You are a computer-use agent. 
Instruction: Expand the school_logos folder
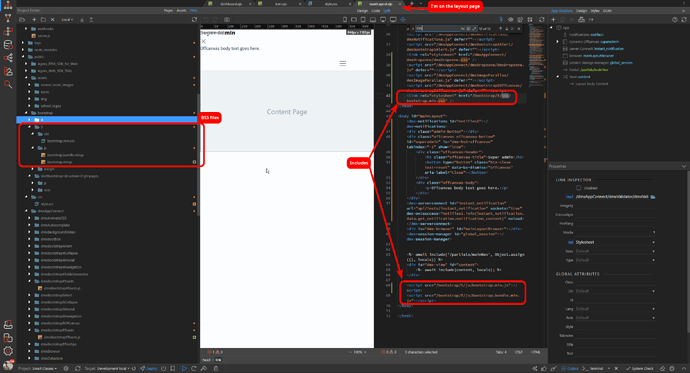coord(30,106)
